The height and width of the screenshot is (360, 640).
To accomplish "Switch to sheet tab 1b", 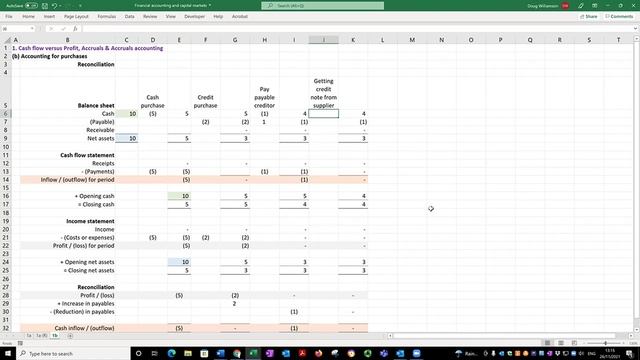I will point(55,336).
